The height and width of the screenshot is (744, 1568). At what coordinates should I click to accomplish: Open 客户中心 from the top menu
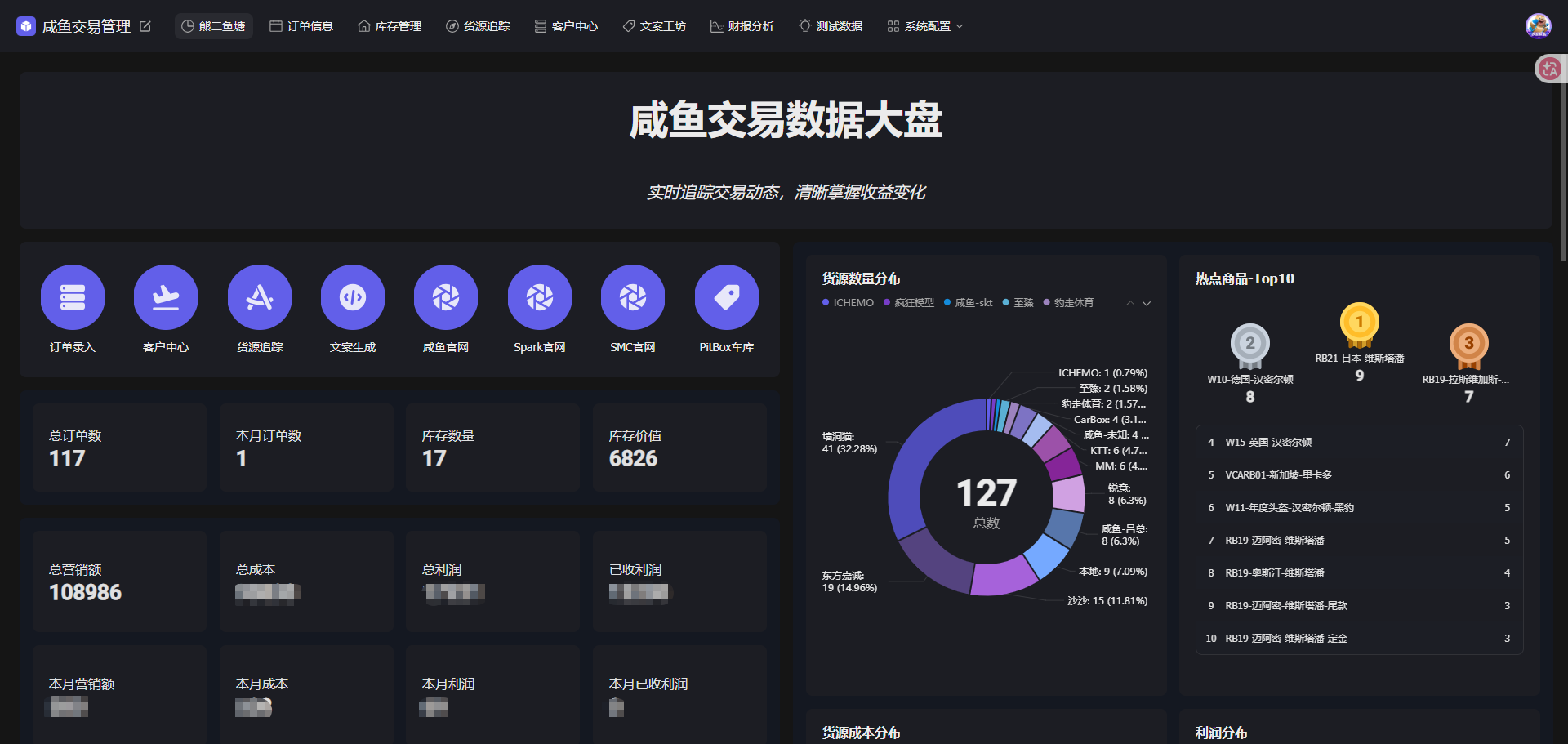point(566,26)
